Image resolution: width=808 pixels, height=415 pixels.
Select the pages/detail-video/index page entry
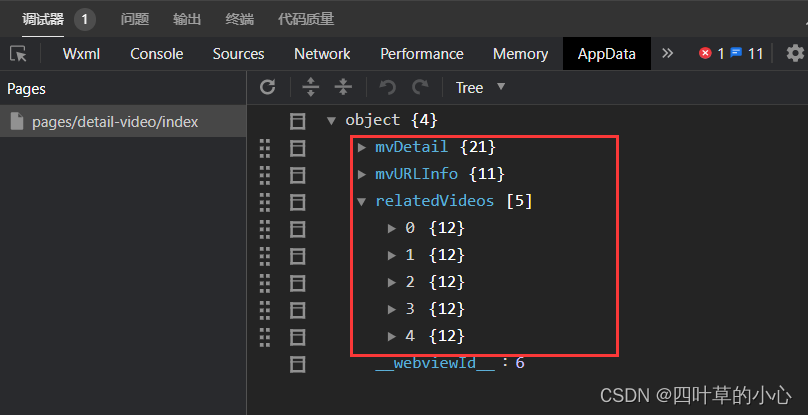pos(123,122)
